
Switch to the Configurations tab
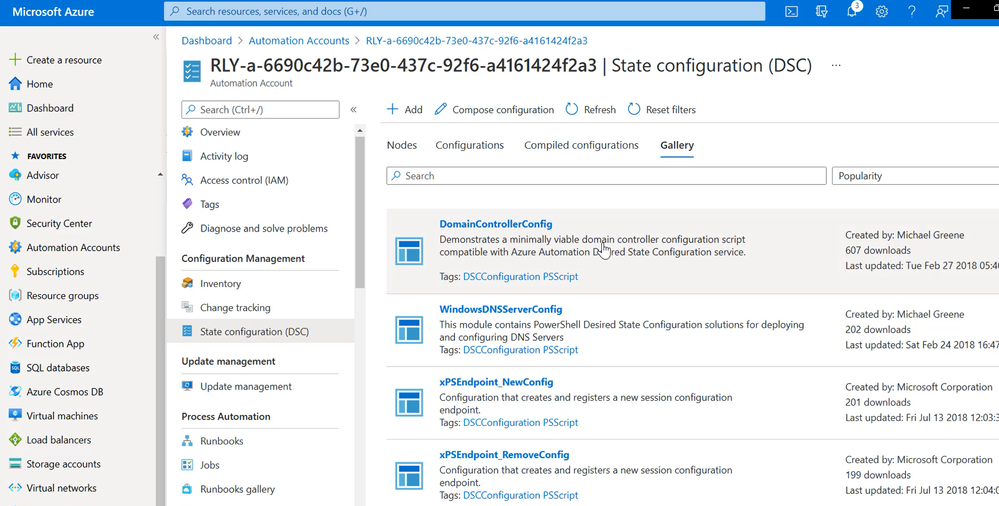tap(470, 145)
